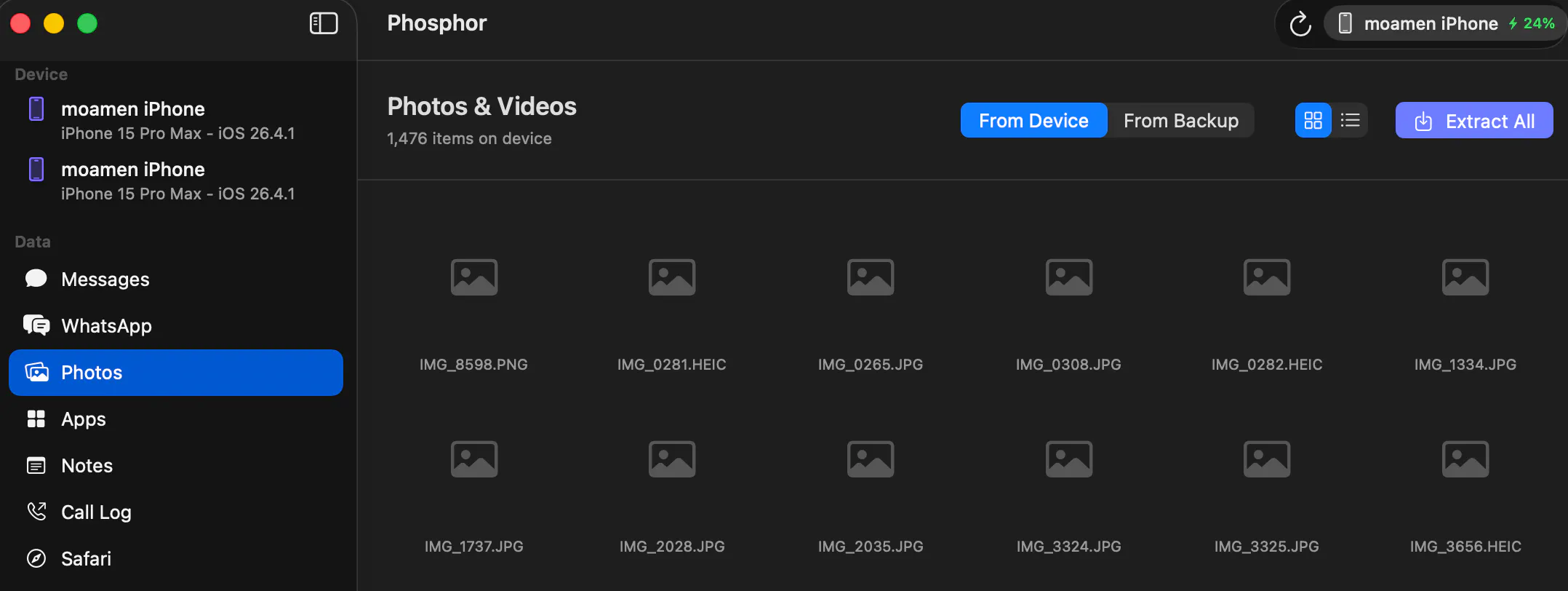
Task: Select thumbnail IMG_0282.HEIC
Action: pyautogui.click(x=1267, y=277)
